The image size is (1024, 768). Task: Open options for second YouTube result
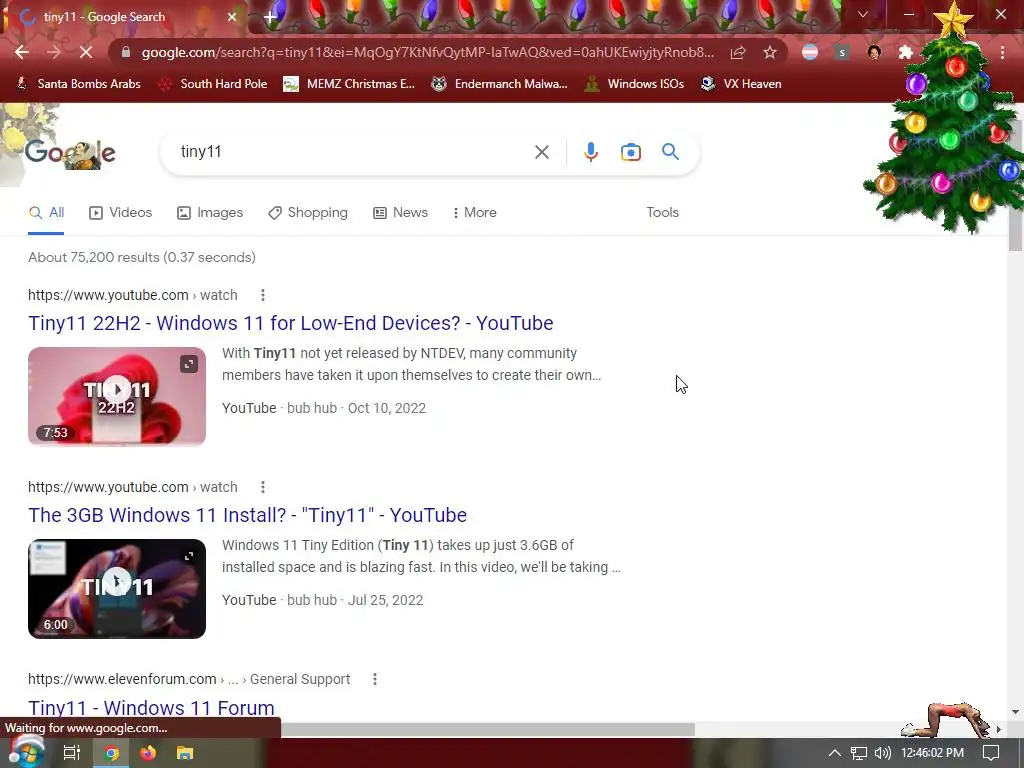click(263, 487)
